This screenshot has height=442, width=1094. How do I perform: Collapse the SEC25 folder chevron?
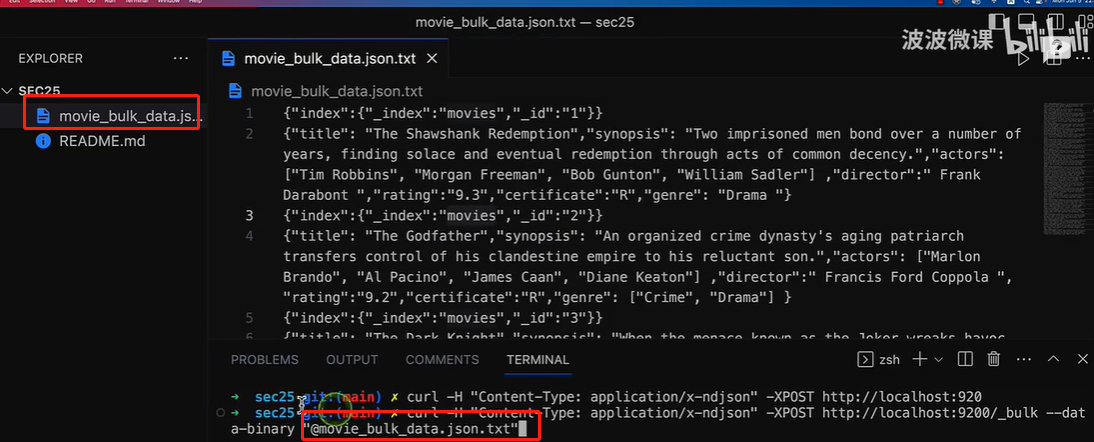pyautogui.click(x=8, y=91)
